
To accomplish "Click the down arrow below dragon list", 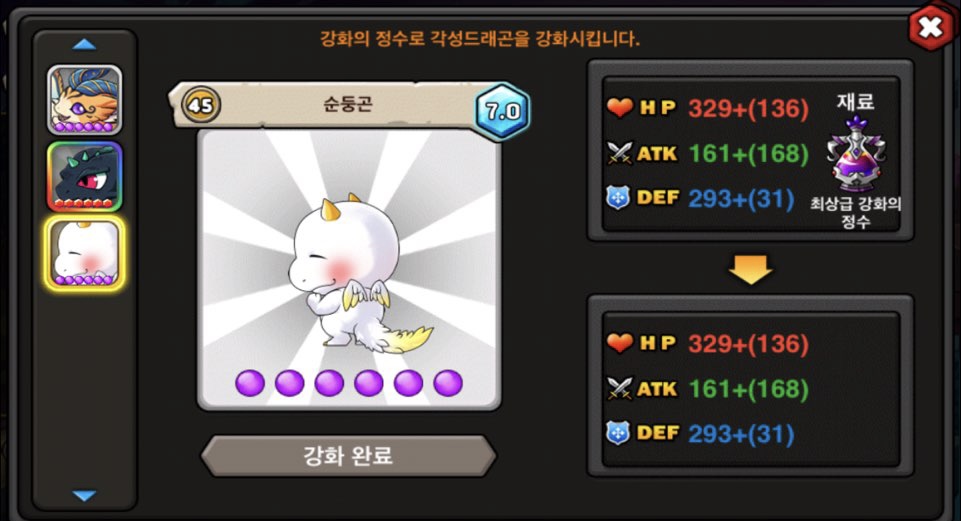I will click(x=84, y=495).
